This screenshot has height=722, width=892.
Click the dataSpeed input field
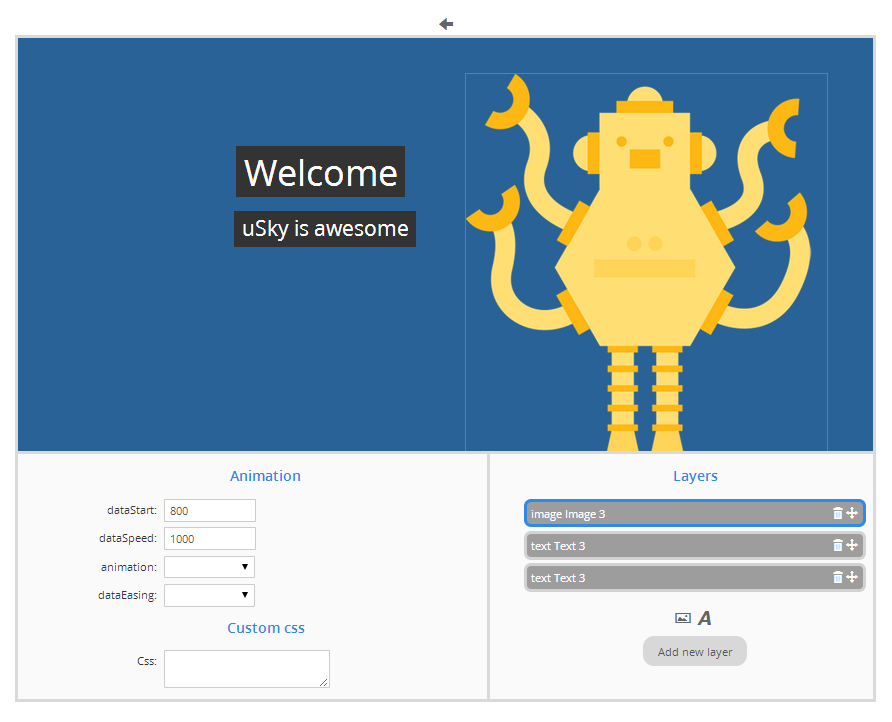(x=210, y=538)
